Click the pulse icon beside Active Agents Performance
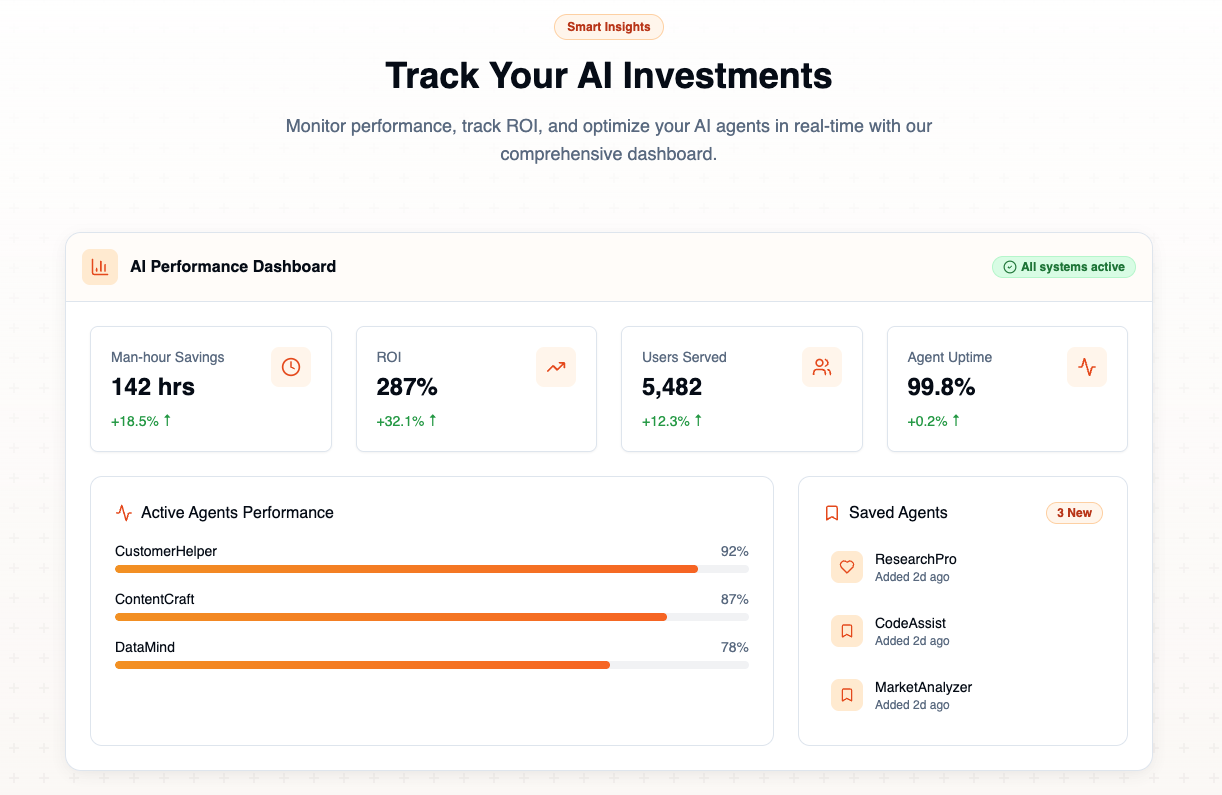1222x795 pixels. (x=124, y=513)
